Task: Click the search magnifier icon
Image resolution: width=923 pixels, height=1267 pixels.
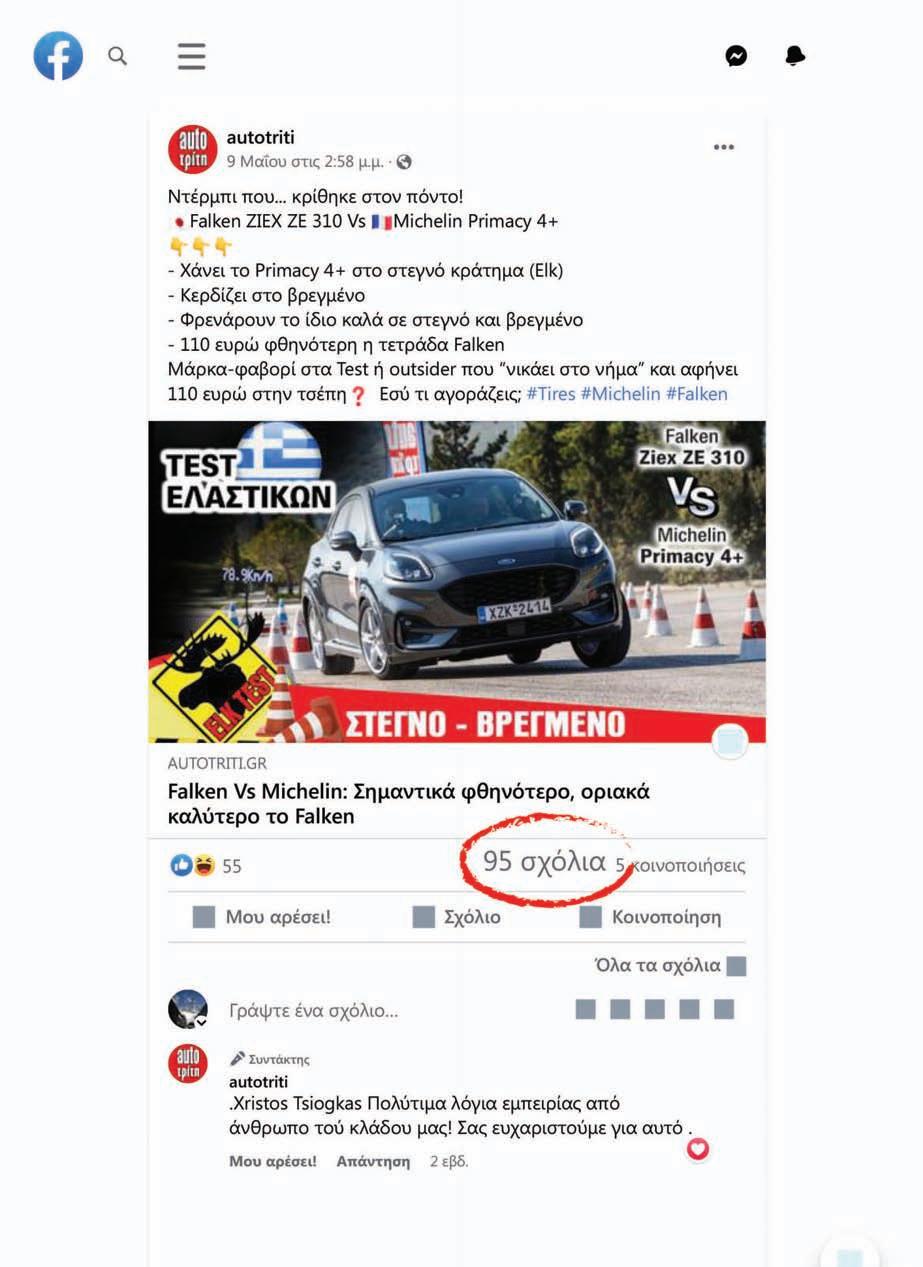Action: click(x=118, y=56)
